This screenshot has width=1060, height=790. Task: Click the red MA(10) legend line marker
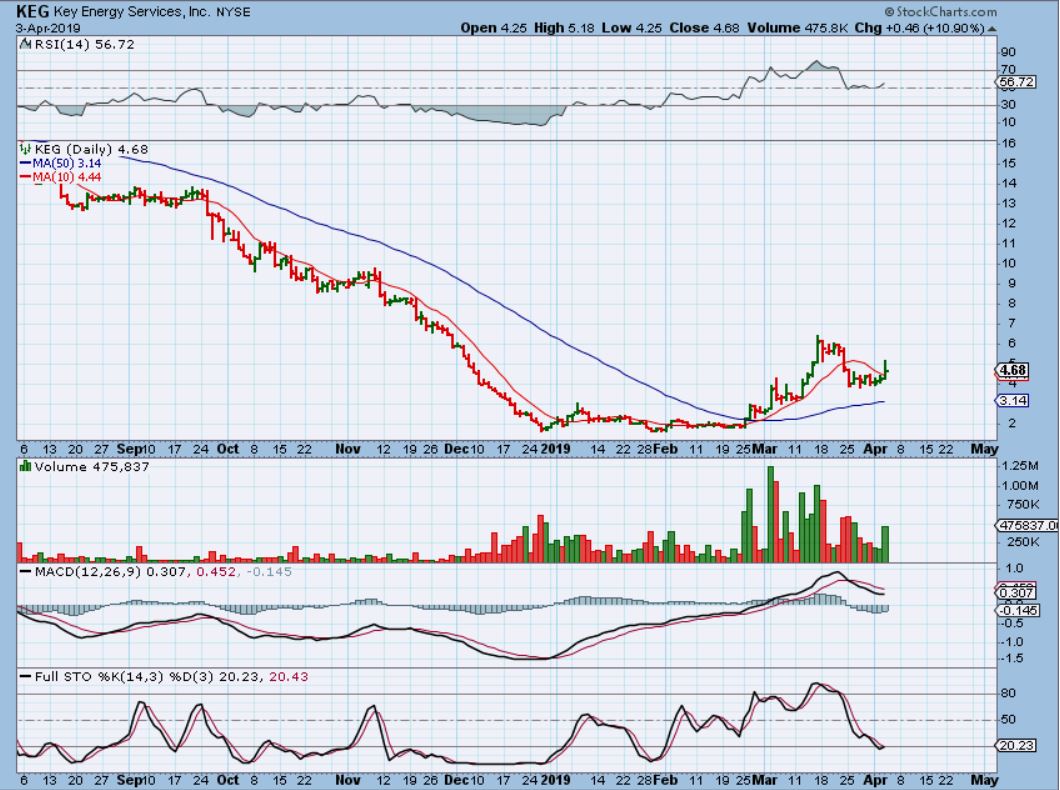pos(26,177)
